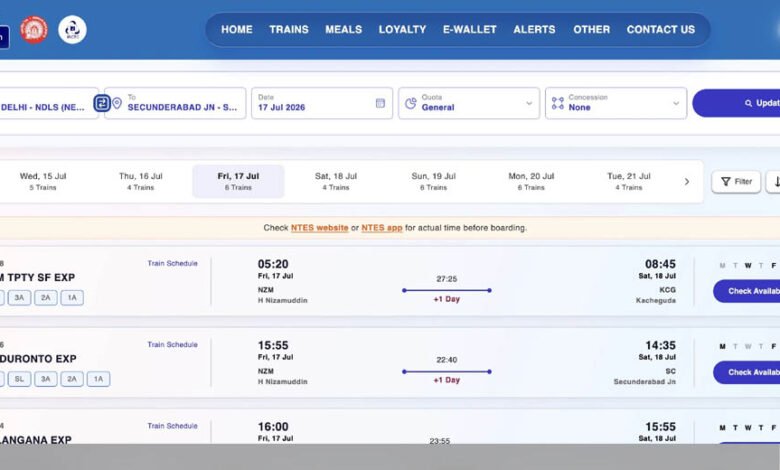
Task: Open the NTES app link
Action: pos(382,228)
